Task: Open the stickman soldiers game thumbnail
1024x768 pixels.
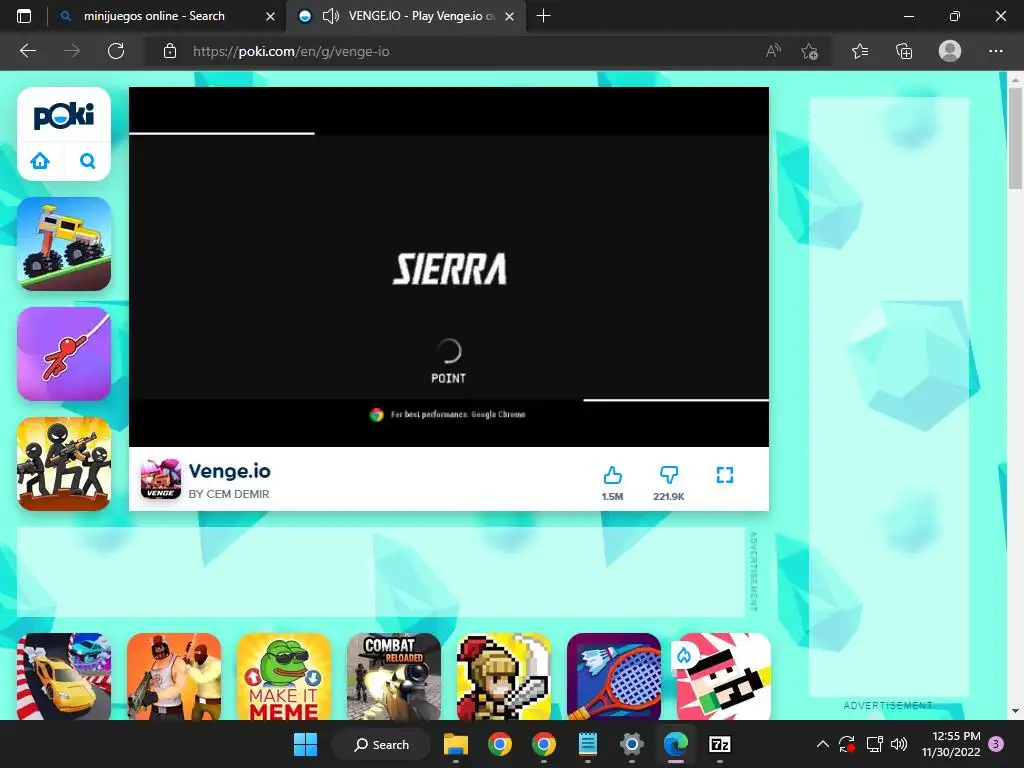Action: 64,464
